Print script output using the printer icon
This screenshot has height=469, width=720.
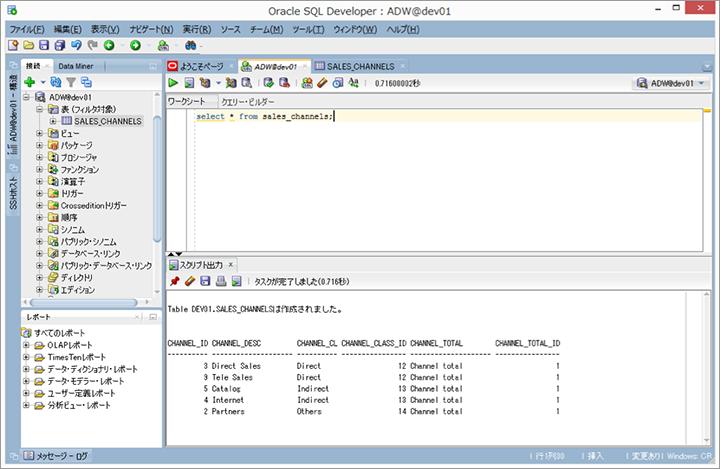(220, 281)
